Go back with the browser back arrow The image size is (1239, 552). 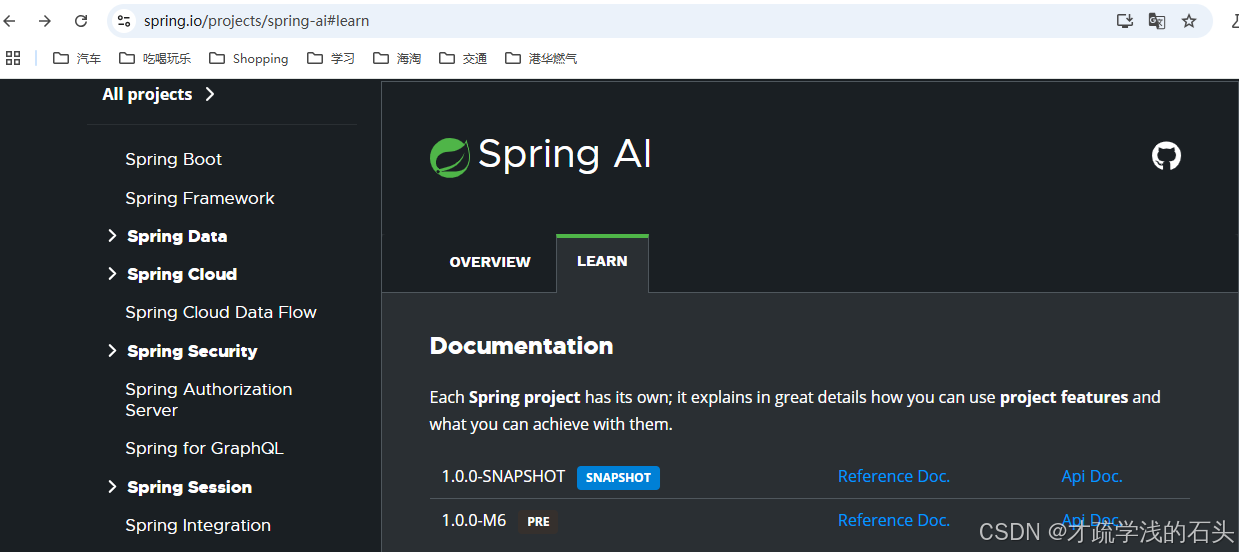(9, 21)
